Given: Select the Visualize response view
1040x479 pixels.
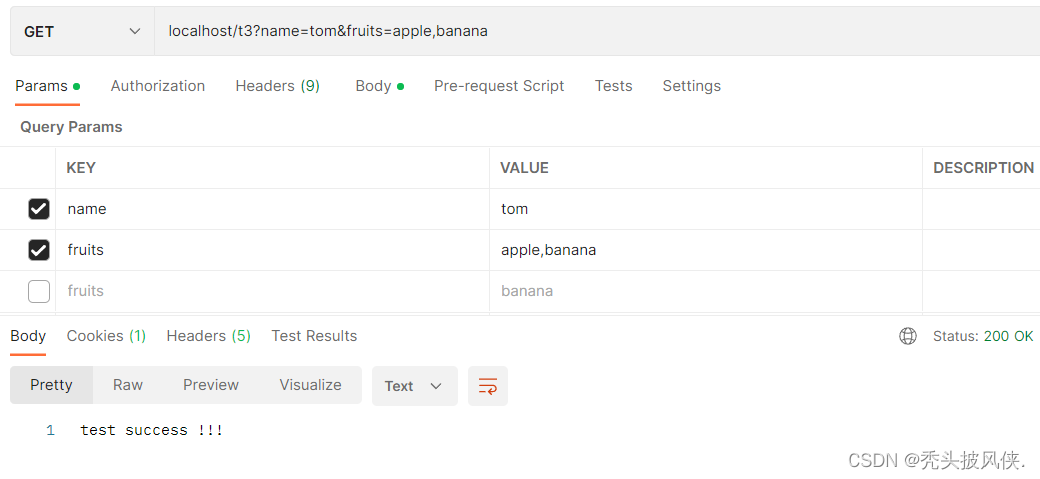Looking at the screenshot, I should (x=310, y=385).
